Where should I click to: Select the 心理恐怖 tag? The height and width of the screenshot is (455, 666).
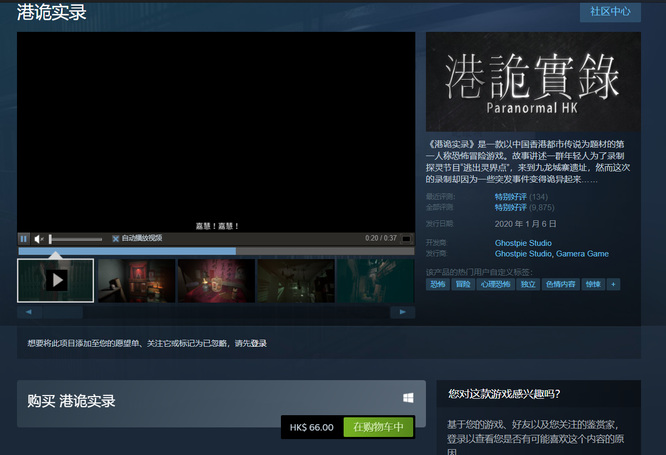pyautogui.click(x=495, y=284)
